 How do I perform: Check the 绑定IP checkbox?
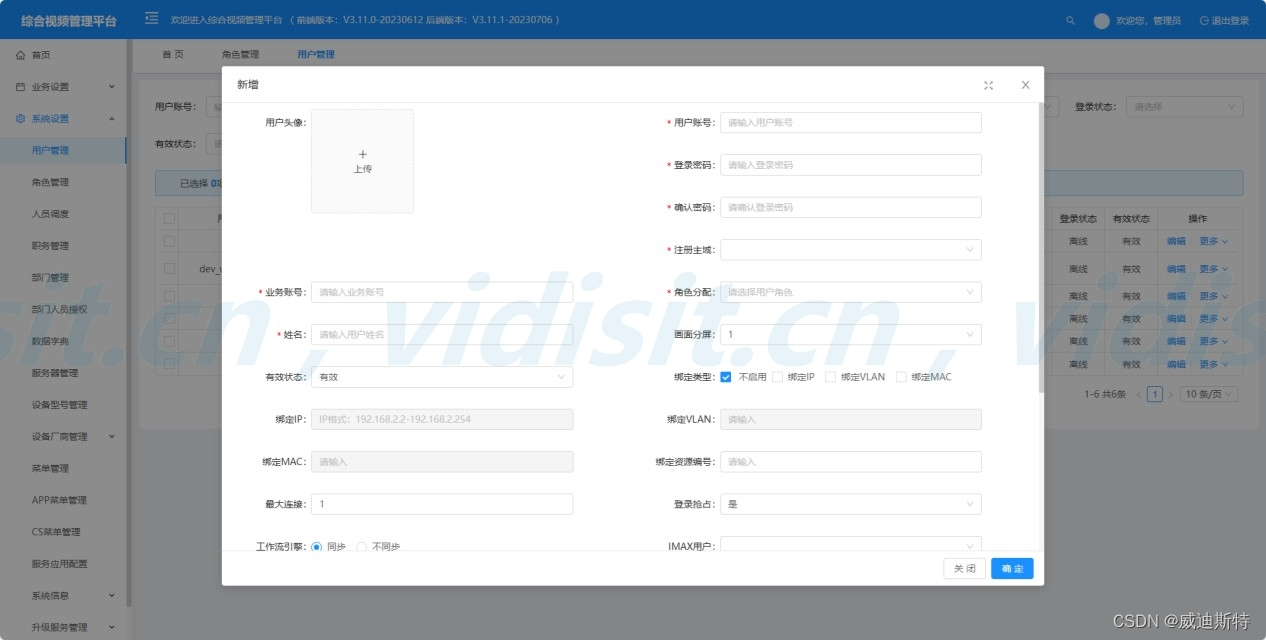[777, 377]
